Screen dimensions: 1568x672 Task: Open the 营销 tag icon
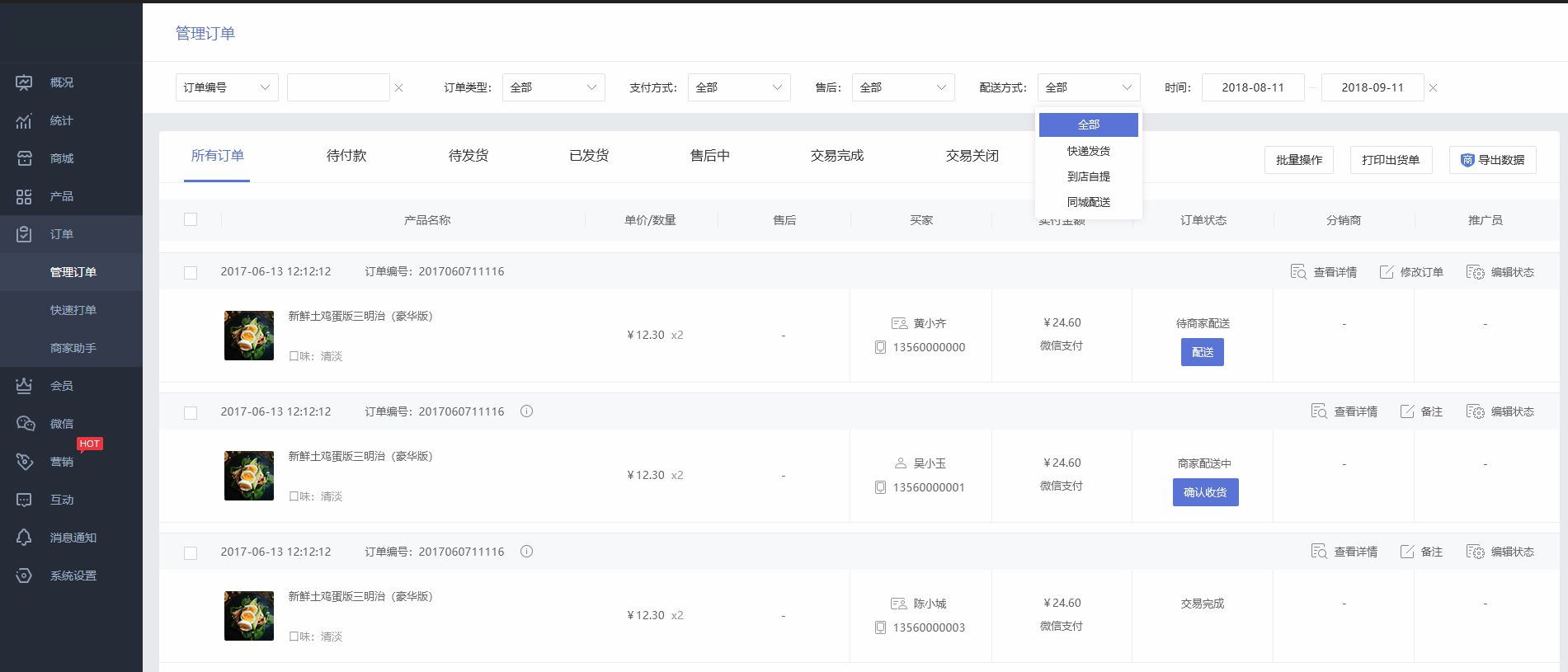[25, 462]
